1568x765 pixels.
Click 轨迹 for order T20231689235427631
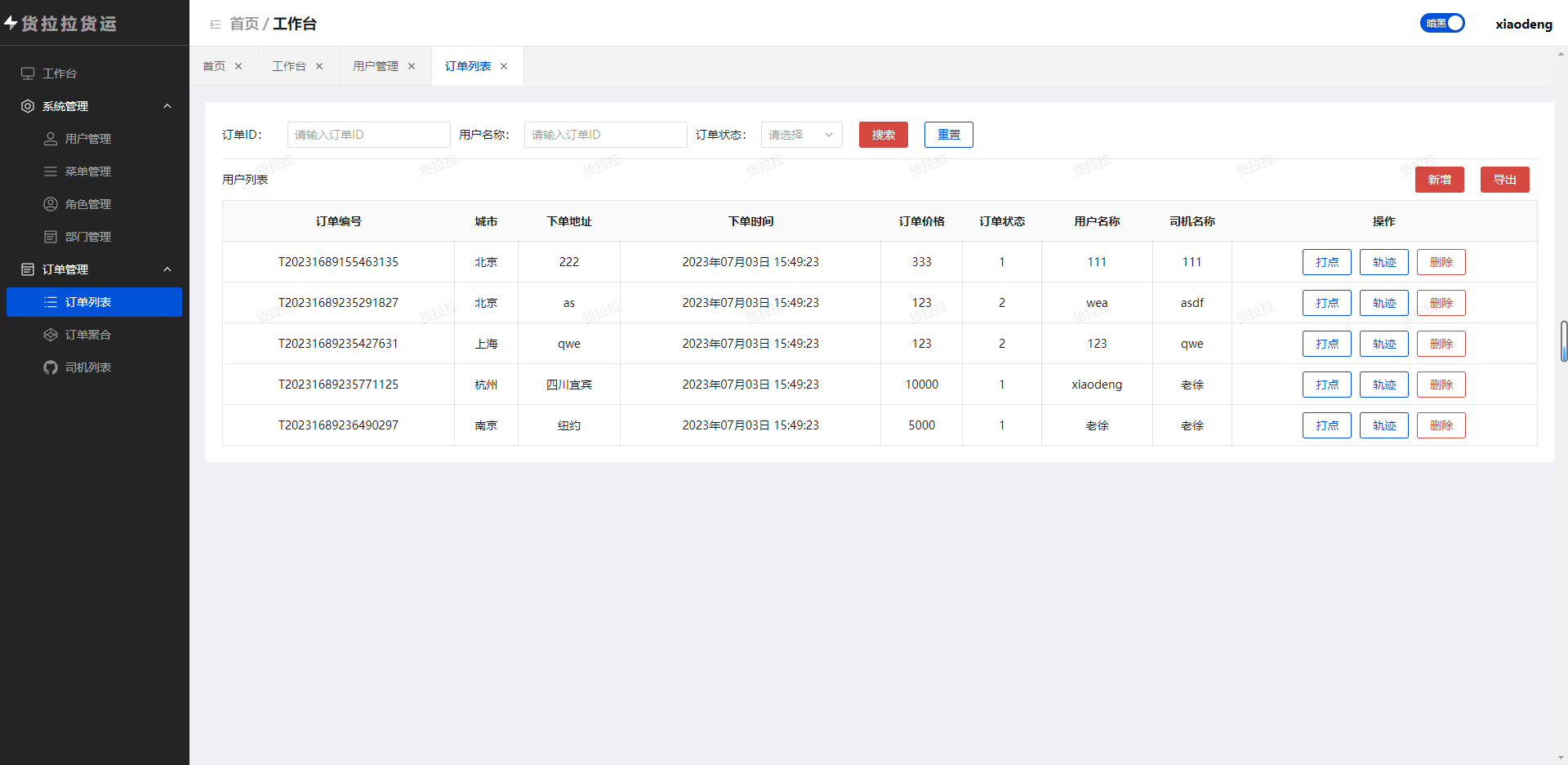[x=1384, y=344]
